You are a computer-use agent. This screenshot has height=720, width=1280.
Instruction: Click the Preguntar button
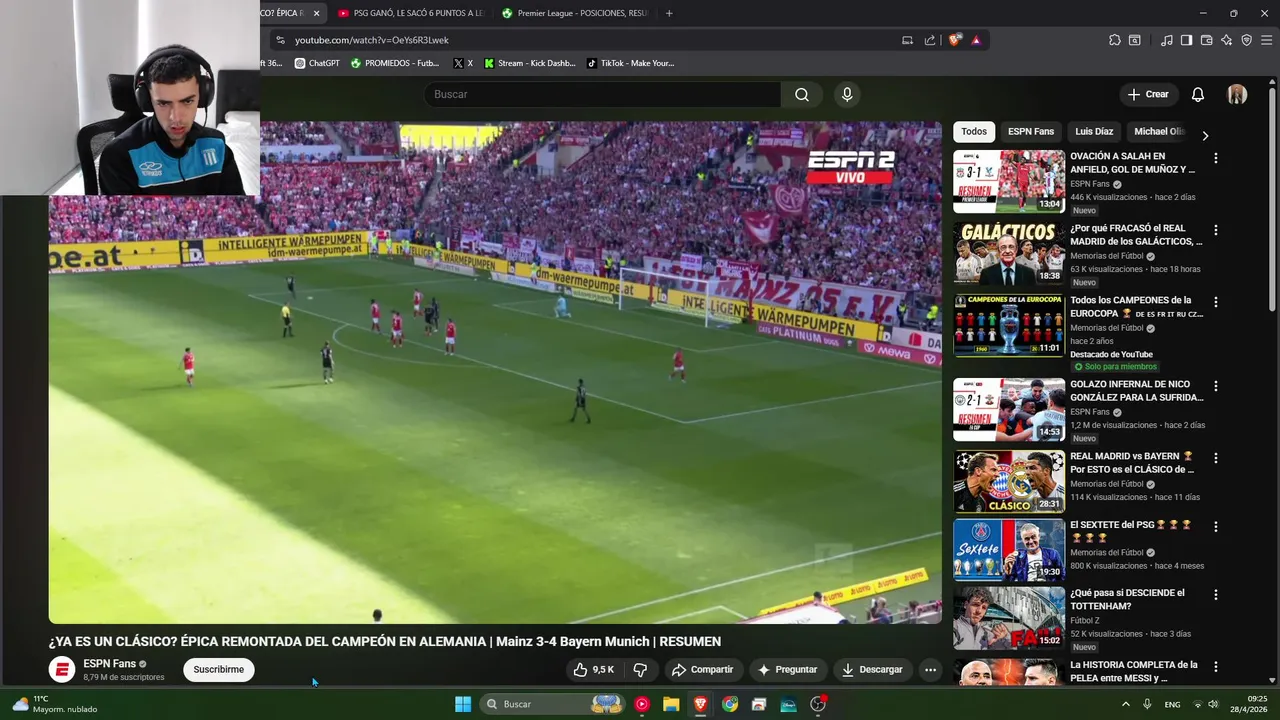(788, 670)
